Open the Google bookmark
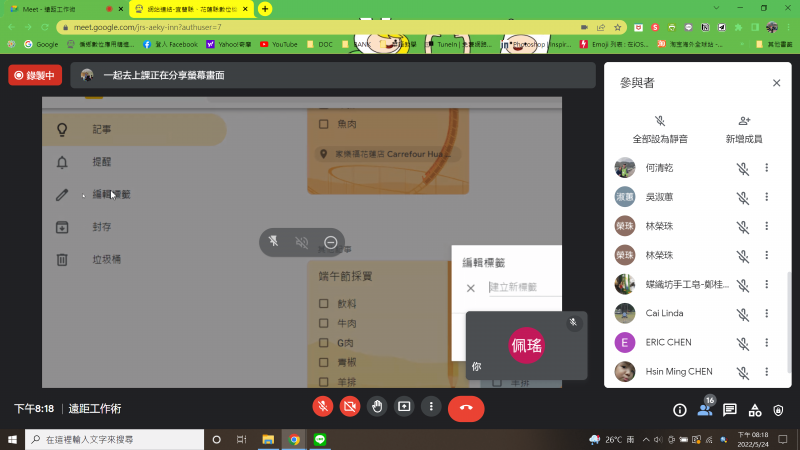 click(41, 44)
